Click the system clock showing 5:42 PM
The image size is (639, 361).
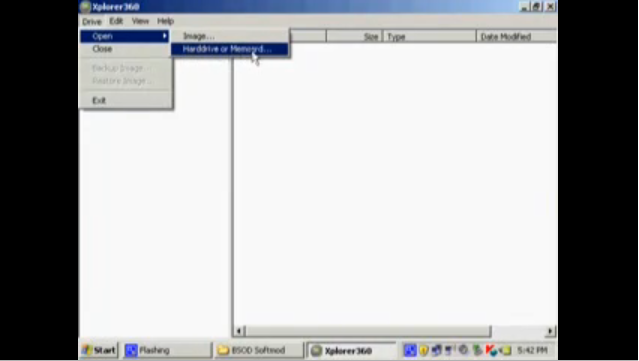point(532,350)
